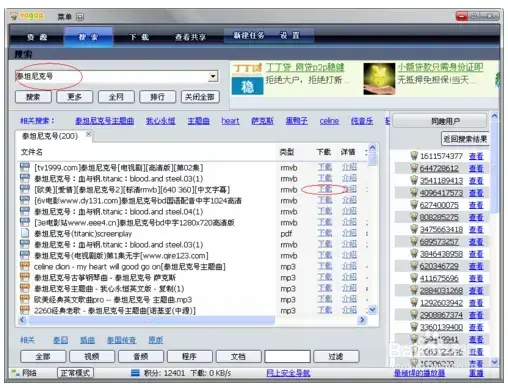Image resolution: width=508 pixels, height=388 pixels.
Task: Click user icon beside 627400075
Action: pos(414,205)
